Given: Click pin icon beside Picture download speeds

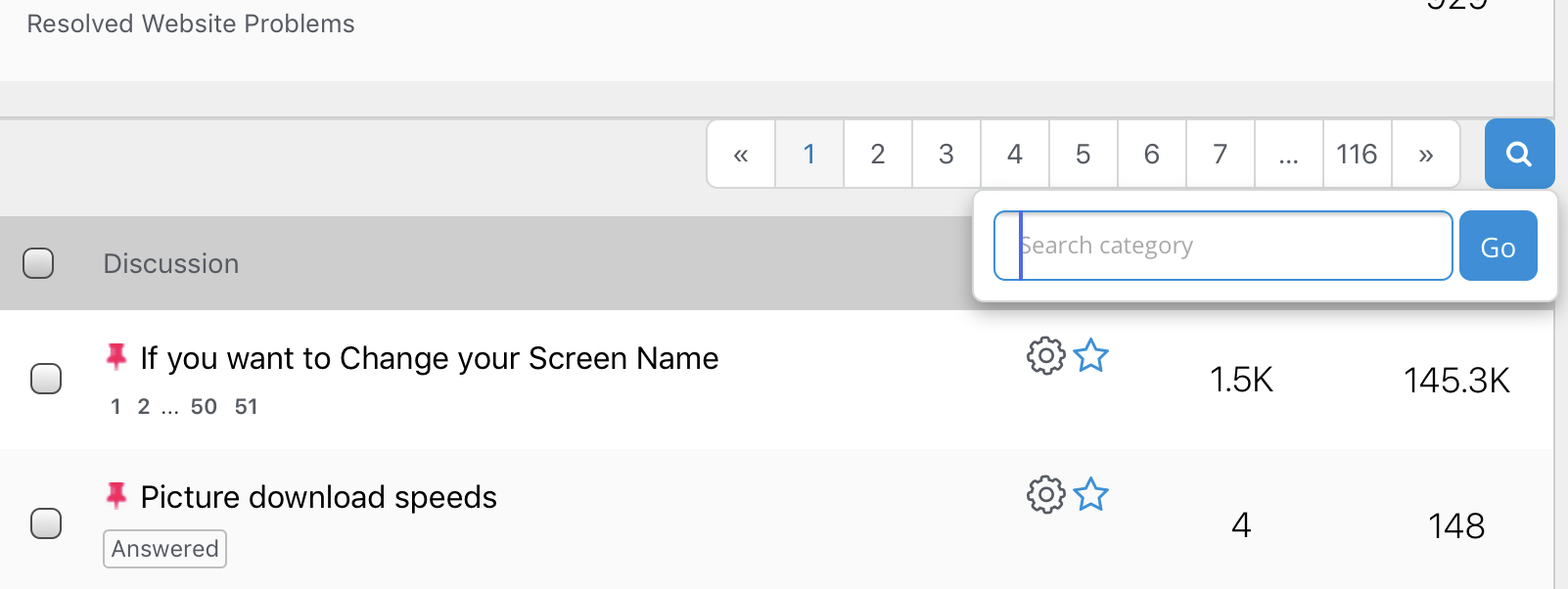Looking at the screenshot, I should click(x=116, y=496).
